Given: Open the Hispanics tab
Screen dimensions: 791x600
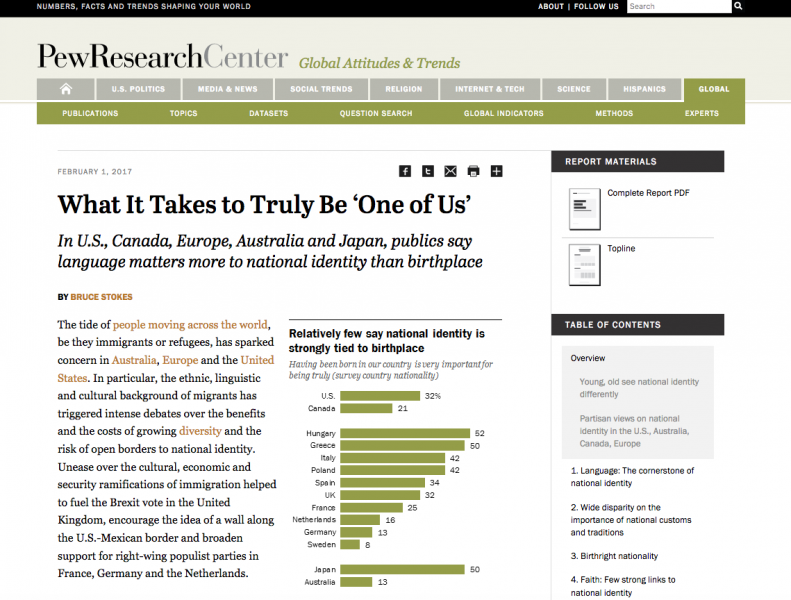Looking at the screenshot, I should pos(644,89).
